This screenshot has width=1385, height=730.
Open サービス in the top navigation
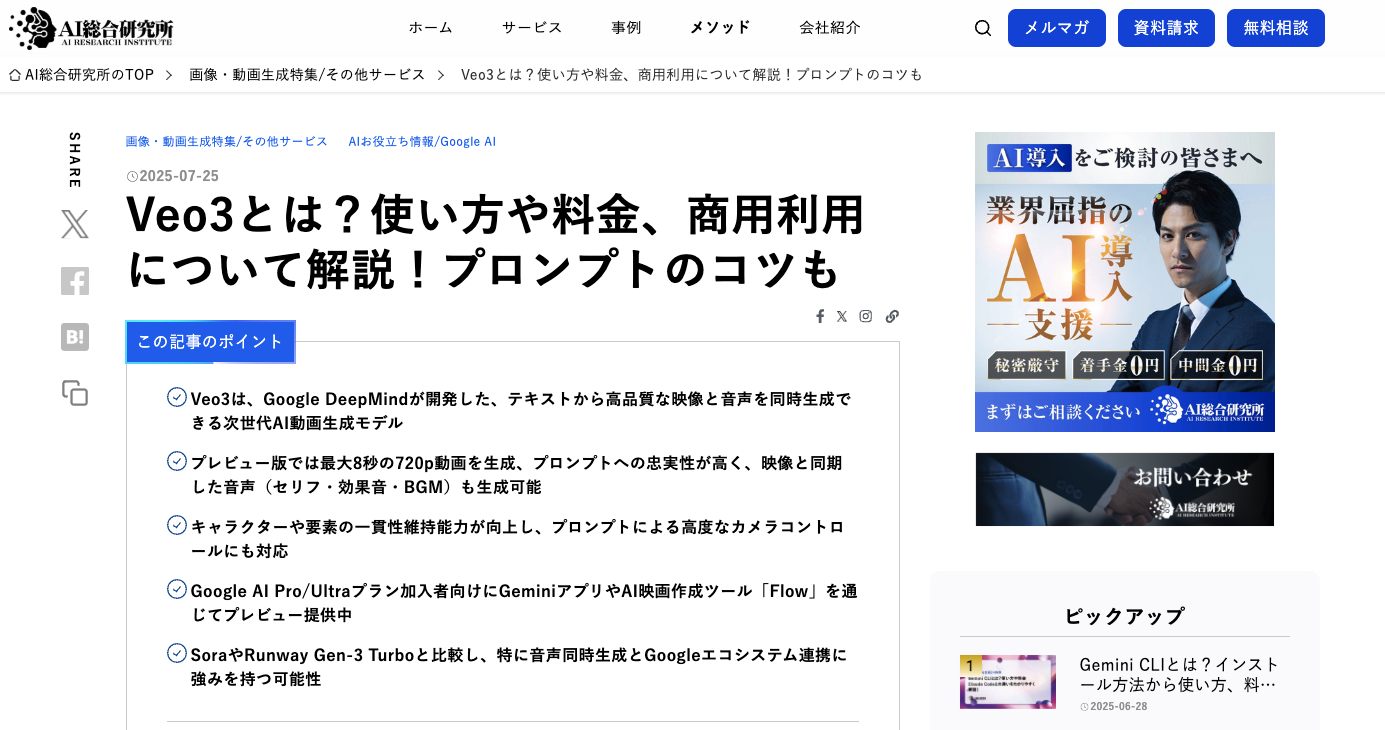coord(532,27)
